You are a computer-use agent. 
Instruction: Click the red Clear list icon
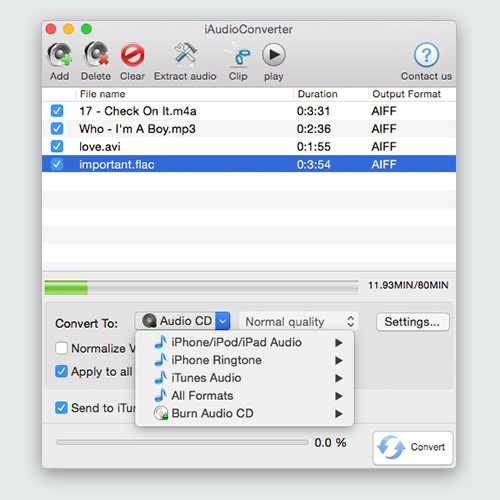[132, 55]
